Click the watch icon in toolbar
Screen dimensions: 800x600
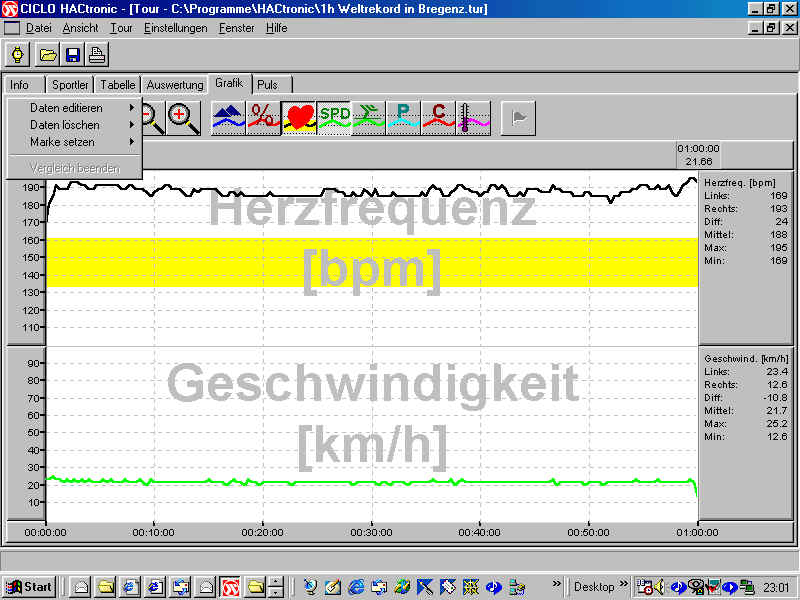pyautogui.click(x=18, y=54)
